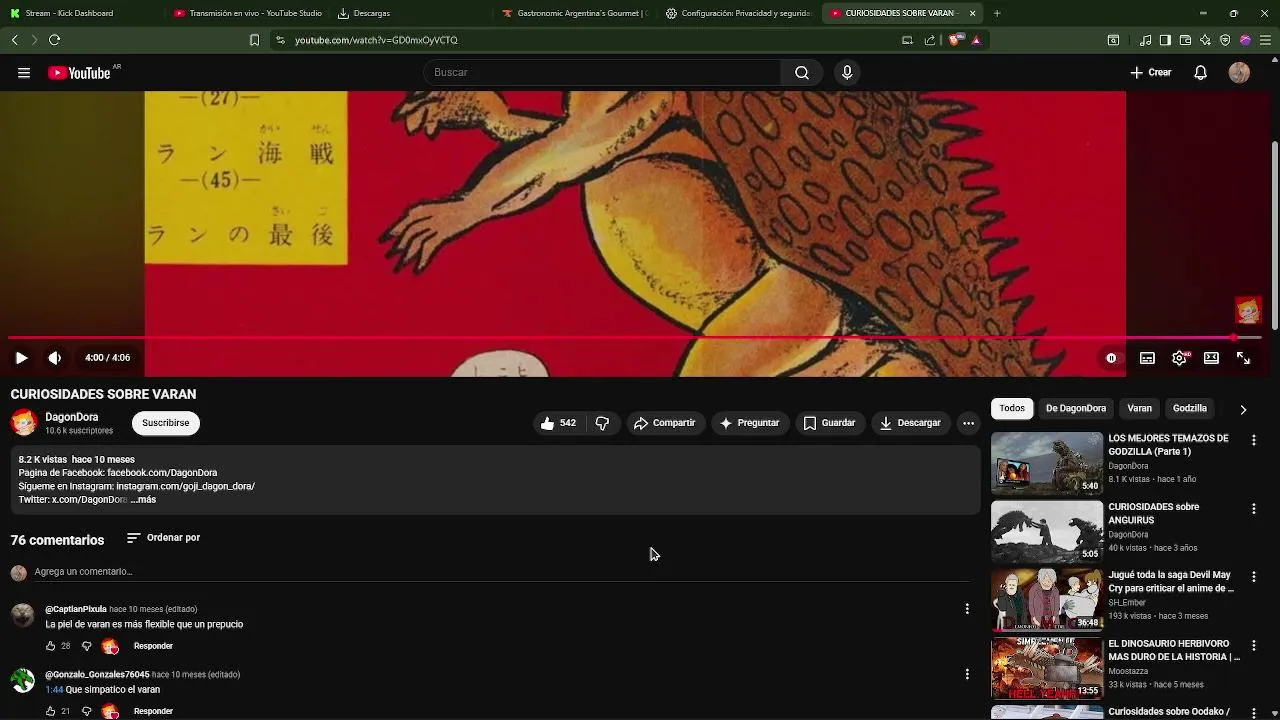Open options for the Devil May Cry video
Viewport: 1280px width, 720px height.
point(1253,577)
